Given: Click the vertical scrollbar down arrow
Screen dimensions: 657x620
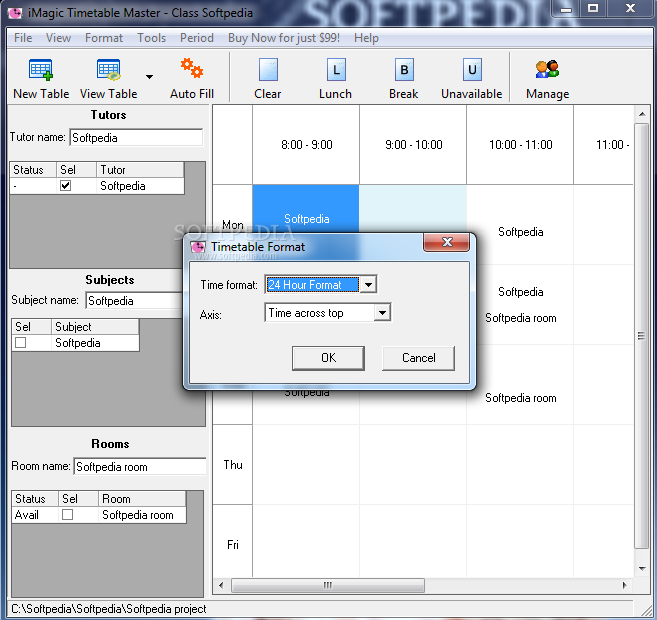Looking at the screenshot, I should (x=642, y=569).
